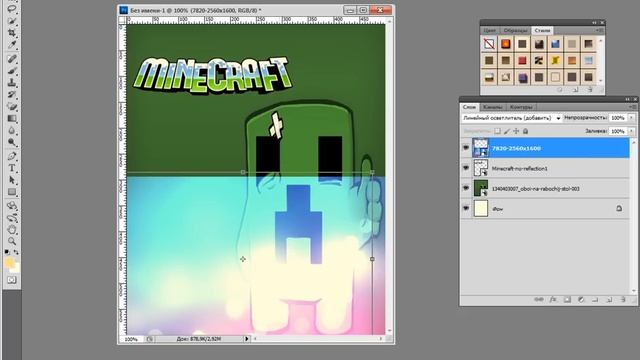
Task: Click the zoom percentage field in status bar
Action: (131, 339)
